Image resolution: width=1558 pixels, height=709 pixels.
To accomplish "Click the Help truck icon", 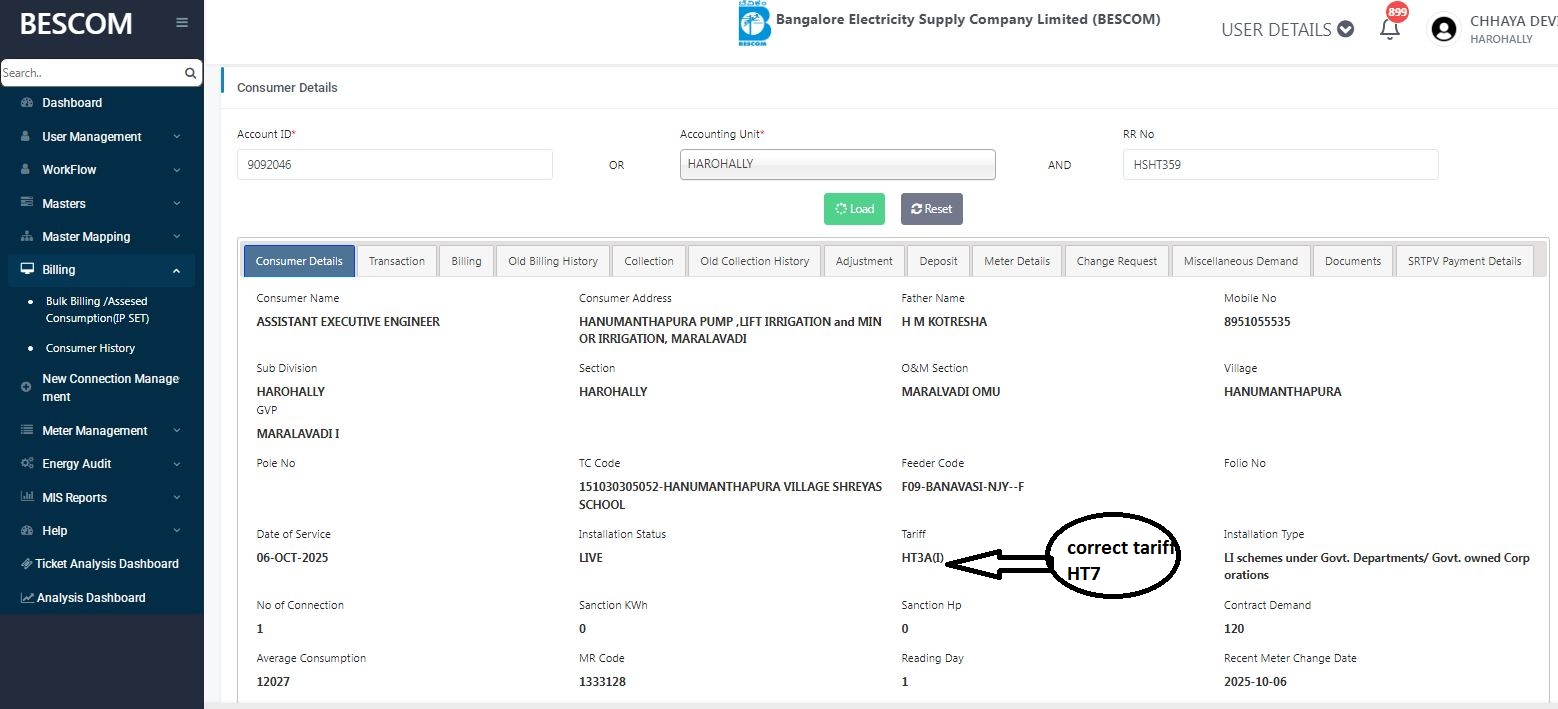I will 27,531.
